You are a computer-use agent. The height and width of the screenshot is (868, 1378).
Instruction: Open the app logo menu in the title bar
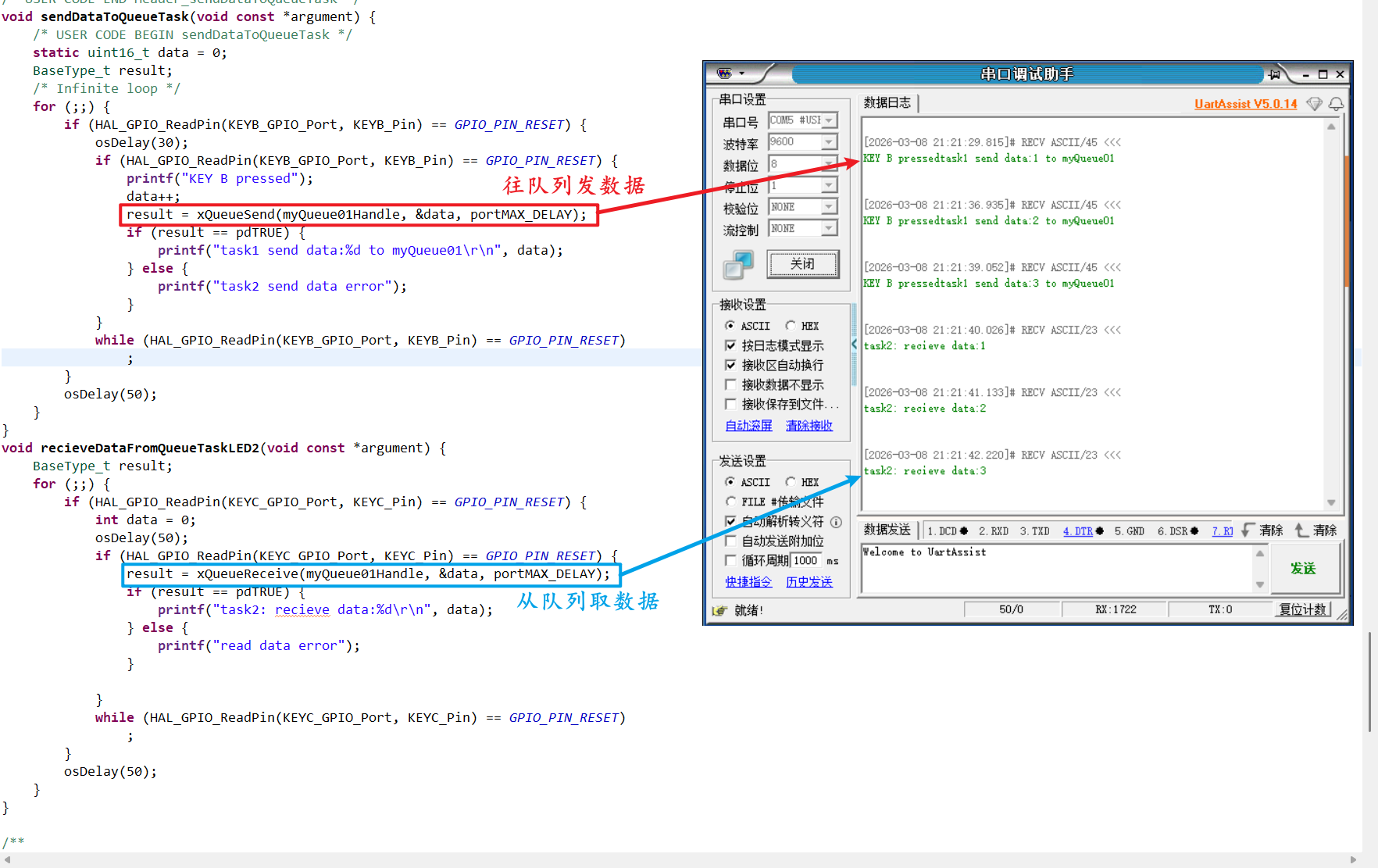pyautogui.click(x=730, y=73)
